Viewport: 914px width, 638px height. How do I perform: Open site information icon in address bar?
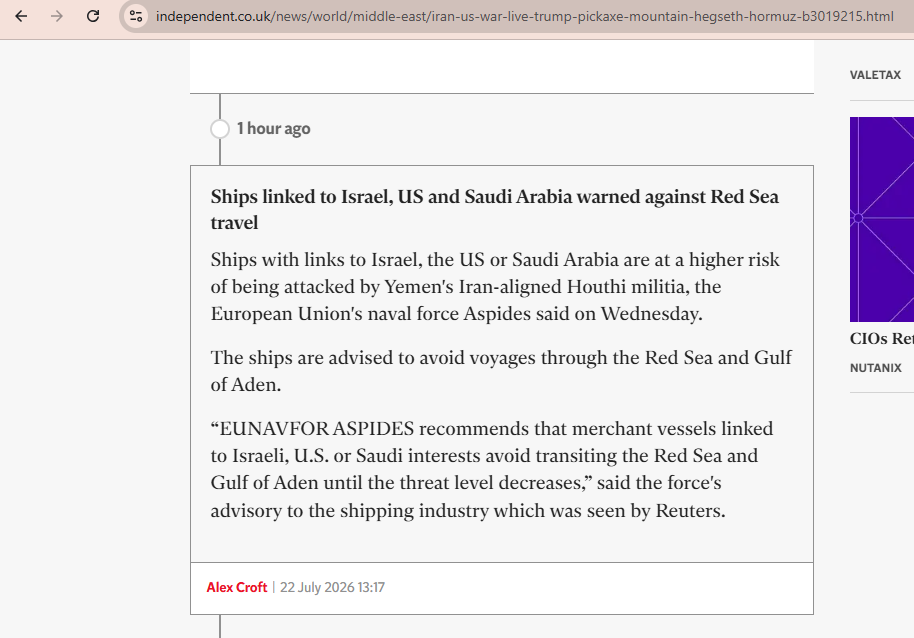tap(136, 16)
